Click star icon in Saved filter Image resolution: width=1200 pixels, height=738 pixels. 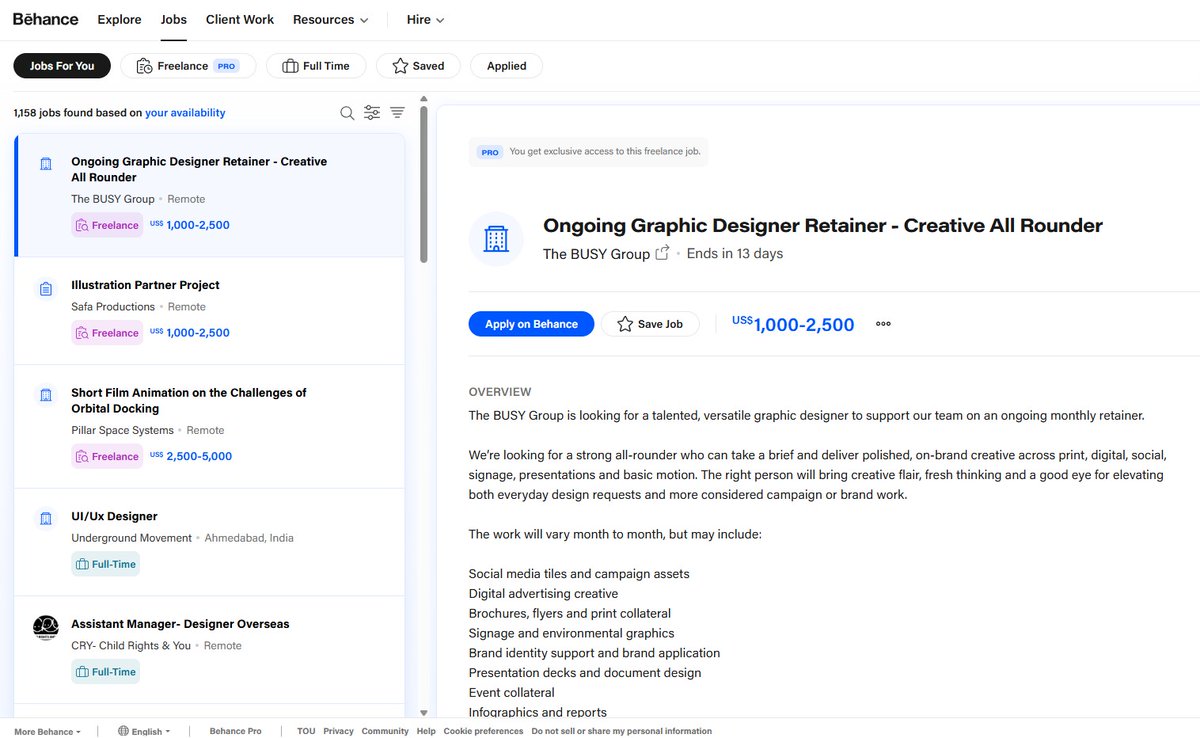tap(400, 66)
